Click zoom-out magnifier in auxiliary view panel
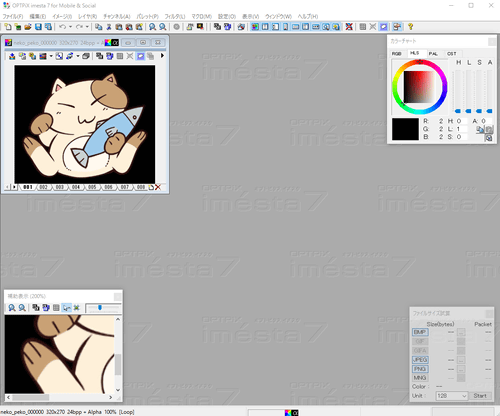Viewport: 500px width, 416px height. 22,308
